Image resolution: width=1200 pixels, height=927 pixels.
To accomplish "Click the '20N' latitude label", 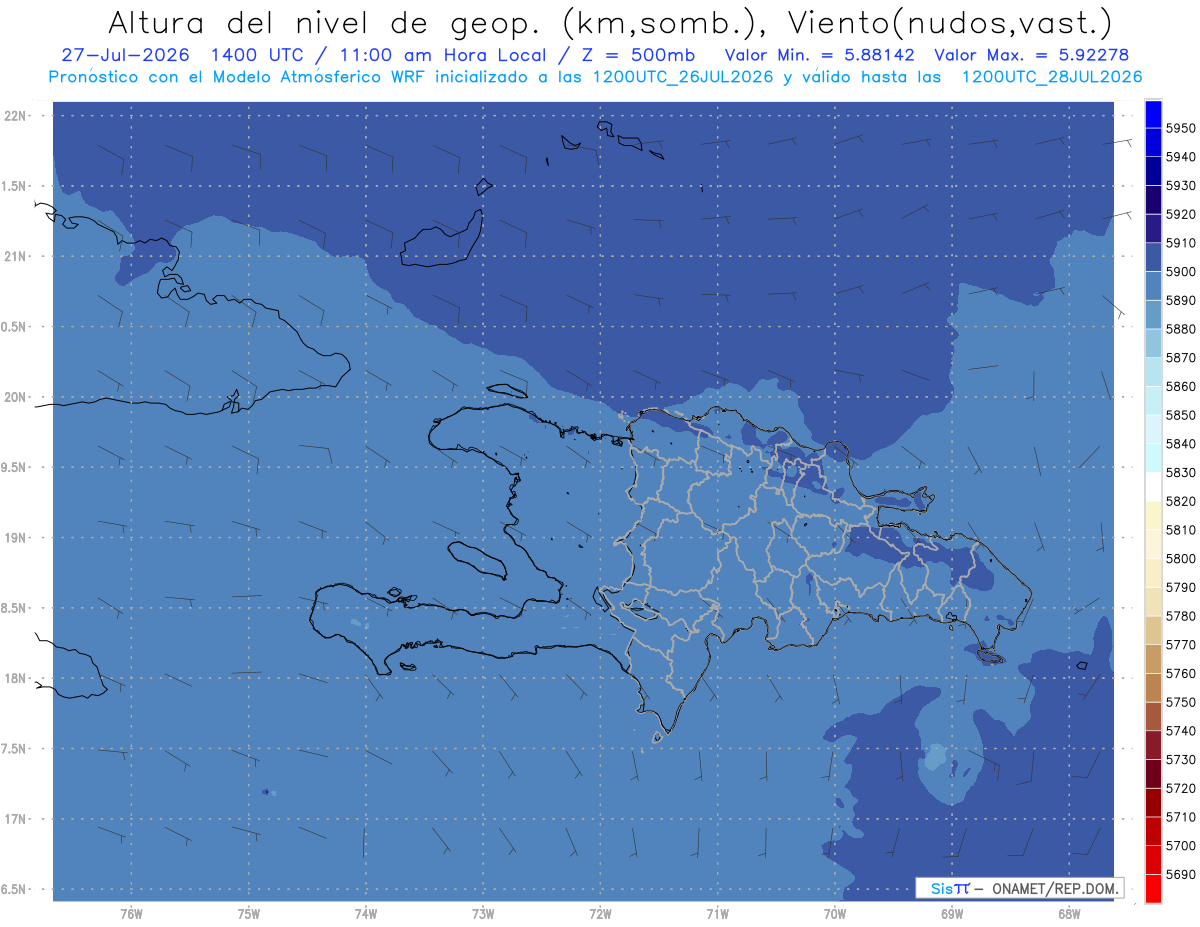I will (x=15, y=397).
